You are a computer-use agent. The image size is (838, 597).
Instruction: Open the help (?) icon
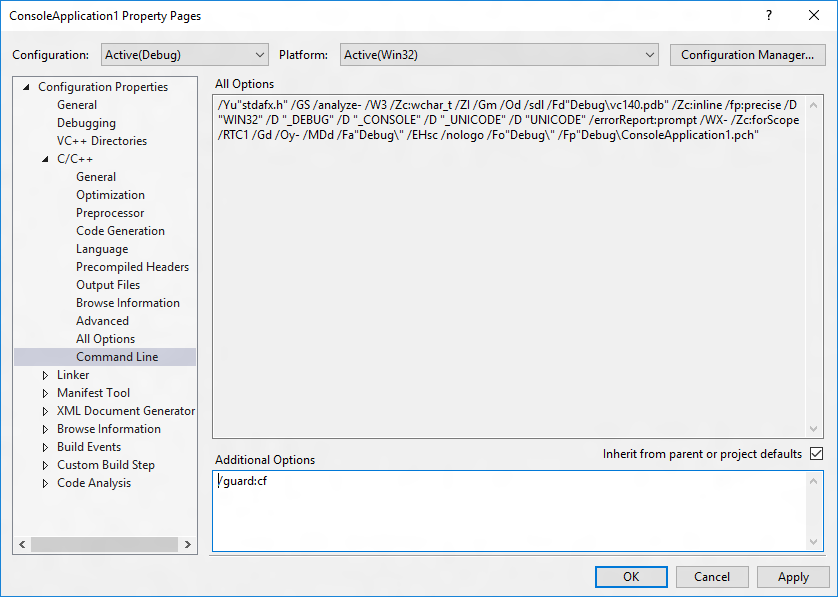[766, 16]
